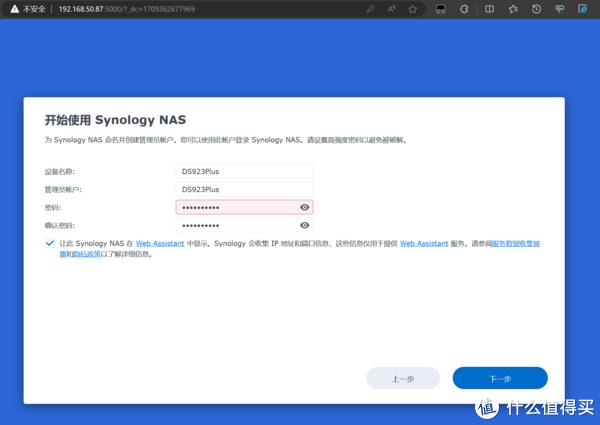This screenshot has height=425, width=600.
Task: Open the first extension icon after address bar
Action: coord(440,9)
